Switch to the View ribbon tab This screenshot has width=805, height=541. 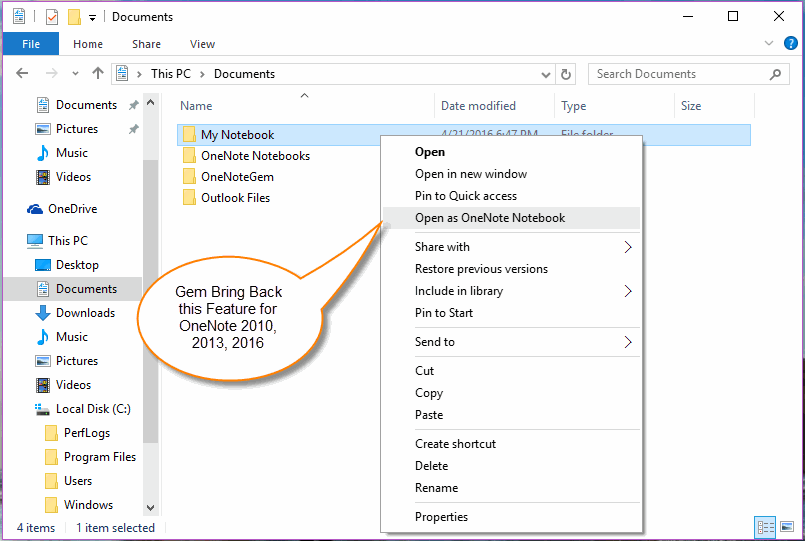click(x=202, y=44)
